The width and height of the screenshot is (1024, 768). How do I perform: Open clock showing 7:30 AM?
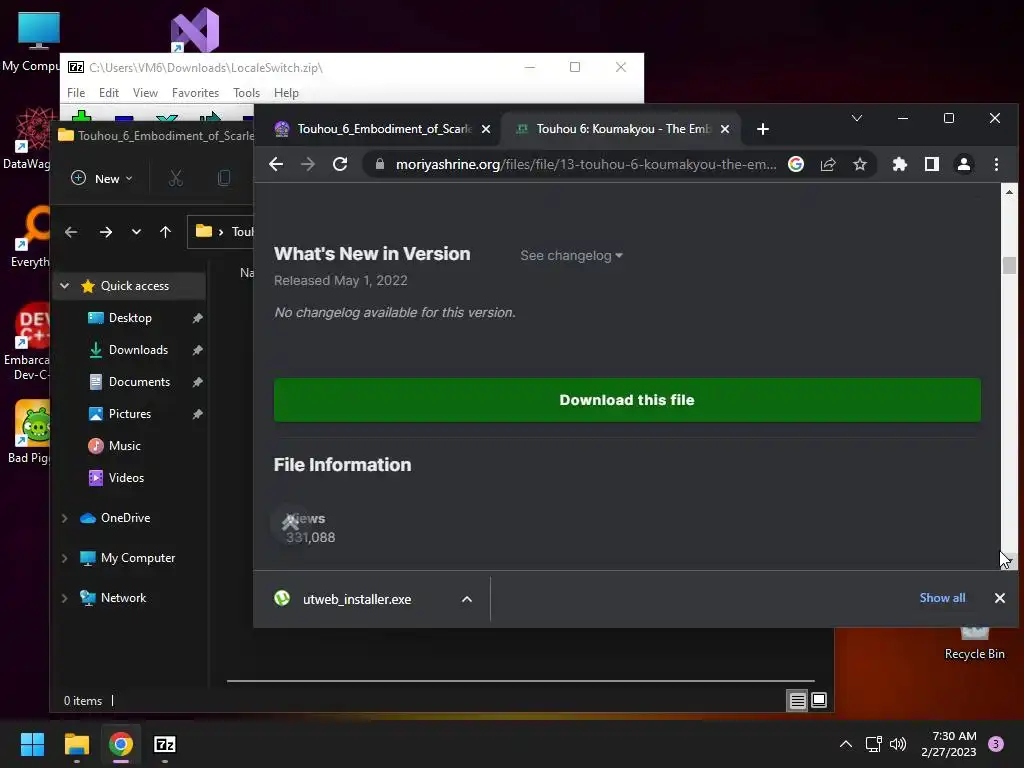coord(949,744)
